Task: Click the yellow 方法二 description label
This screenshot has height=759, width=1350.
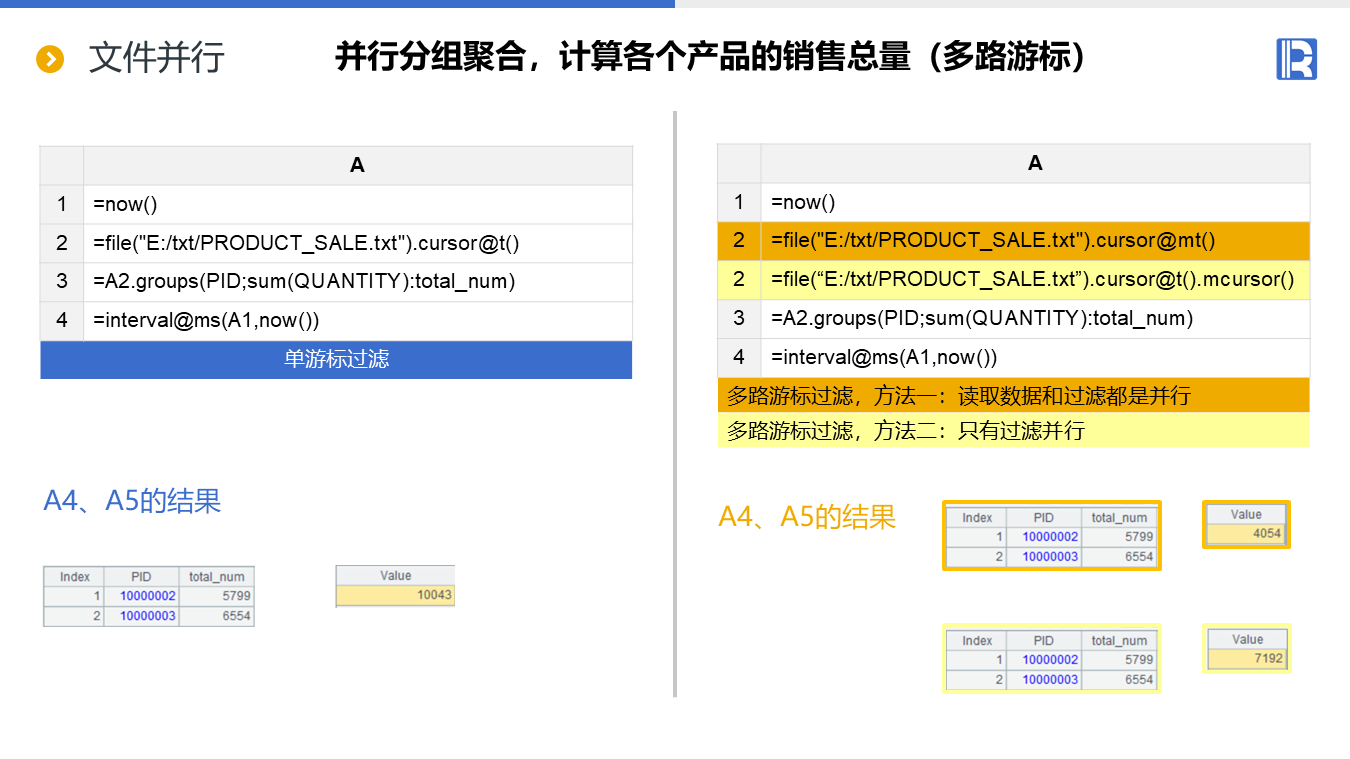Action: click(905, 431)
